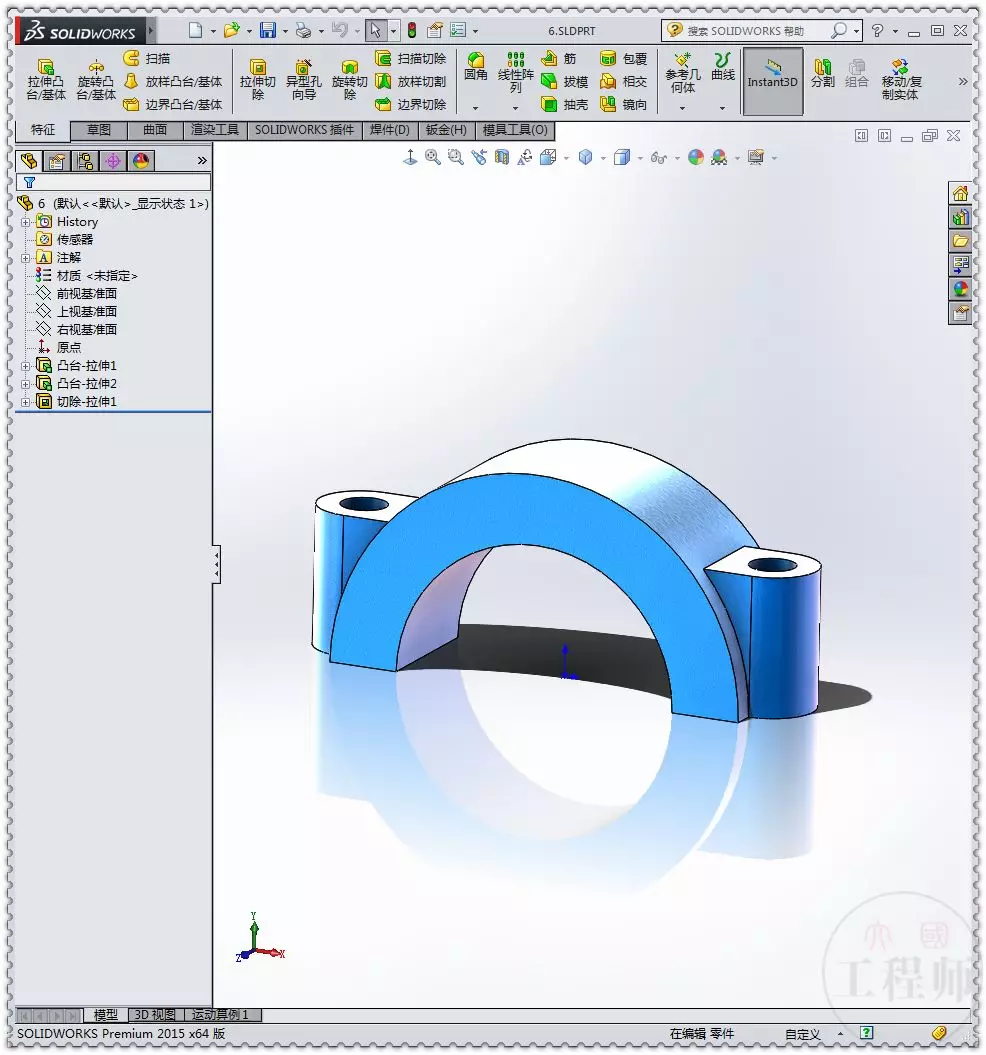
Task: Click the Wrap (包覆) tool
Action: 623,59
